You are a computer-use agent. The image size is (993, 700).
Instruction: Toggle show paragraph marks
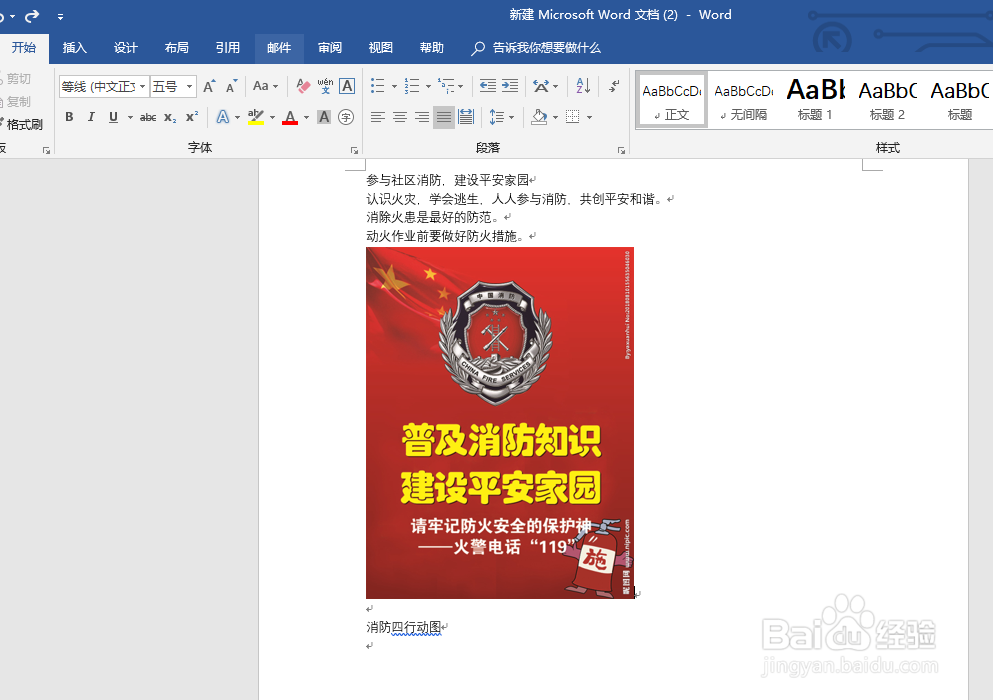click(x=613, y=86)
